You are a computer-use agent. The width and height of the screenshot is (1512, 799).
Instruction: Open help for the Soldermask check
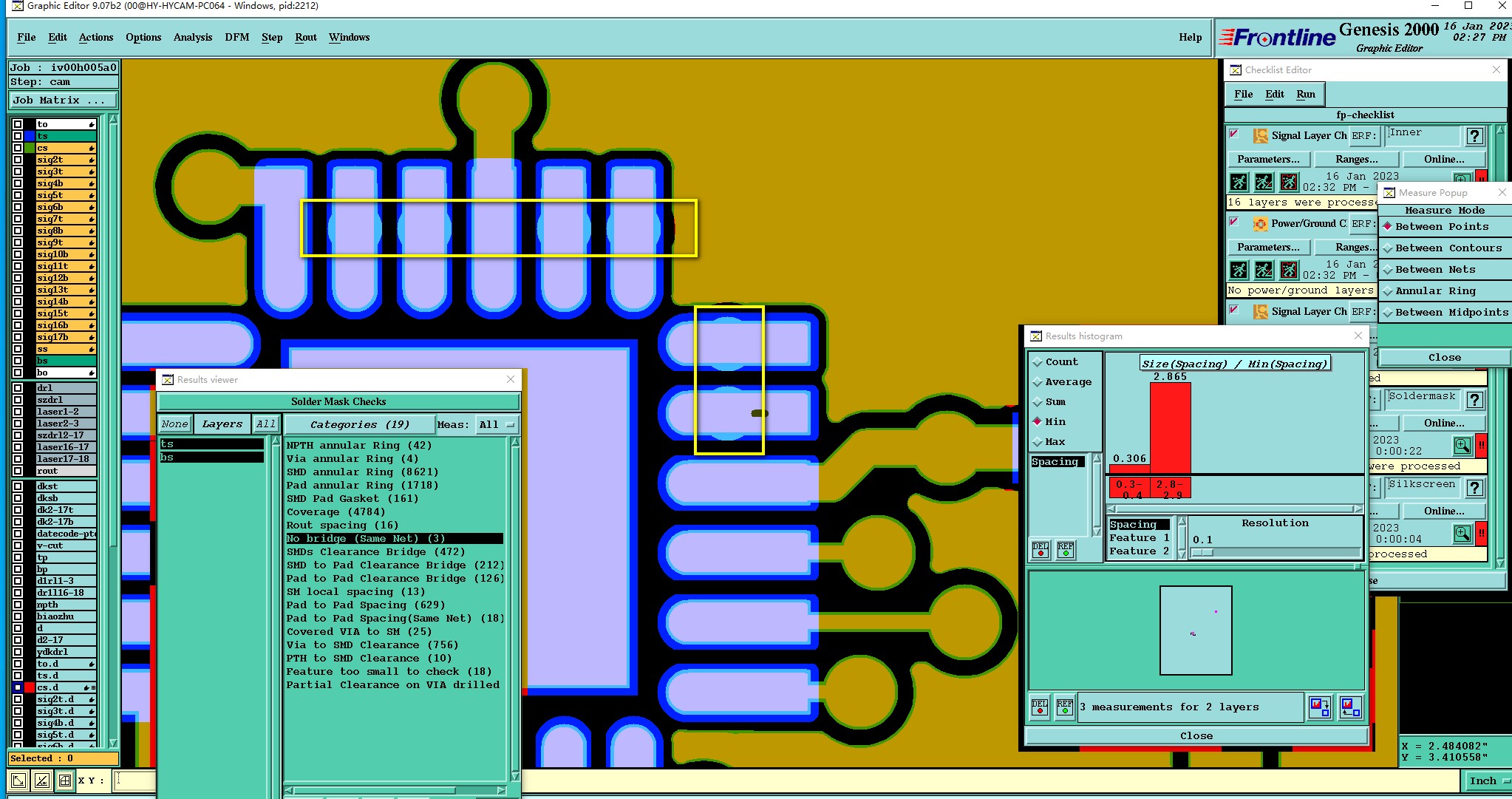1474,400
